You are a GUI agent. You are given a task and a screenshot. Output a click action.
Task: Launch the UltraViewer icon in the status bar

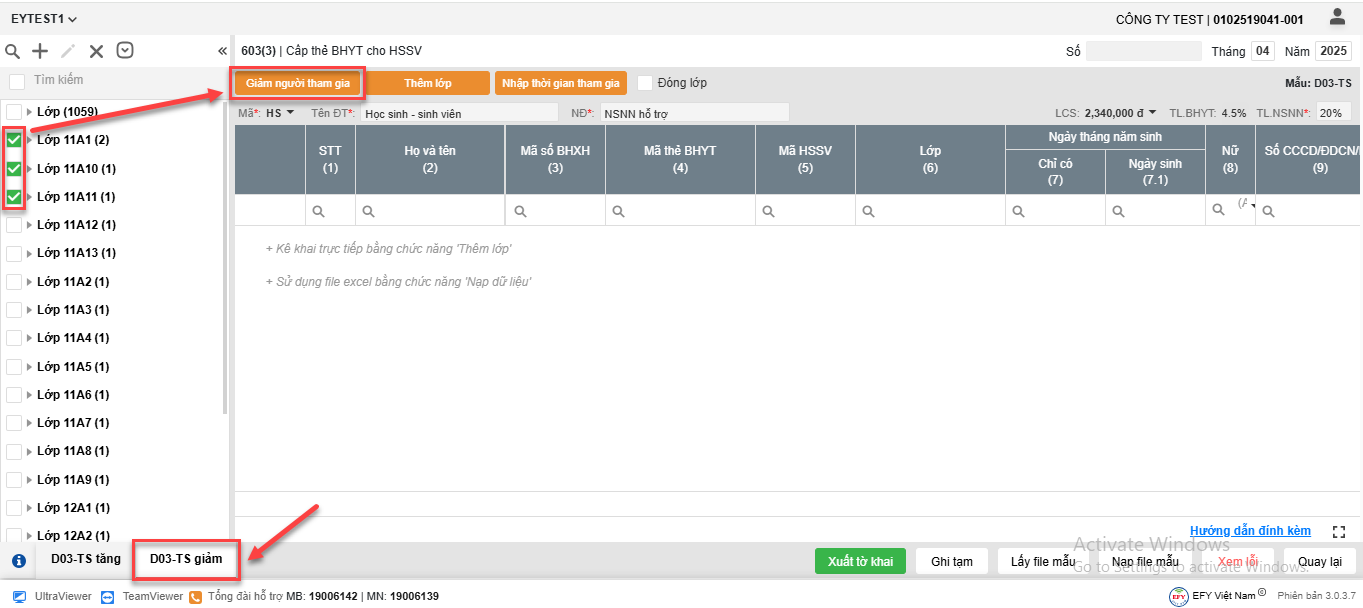pyautogui.click(x=20, y=596)
